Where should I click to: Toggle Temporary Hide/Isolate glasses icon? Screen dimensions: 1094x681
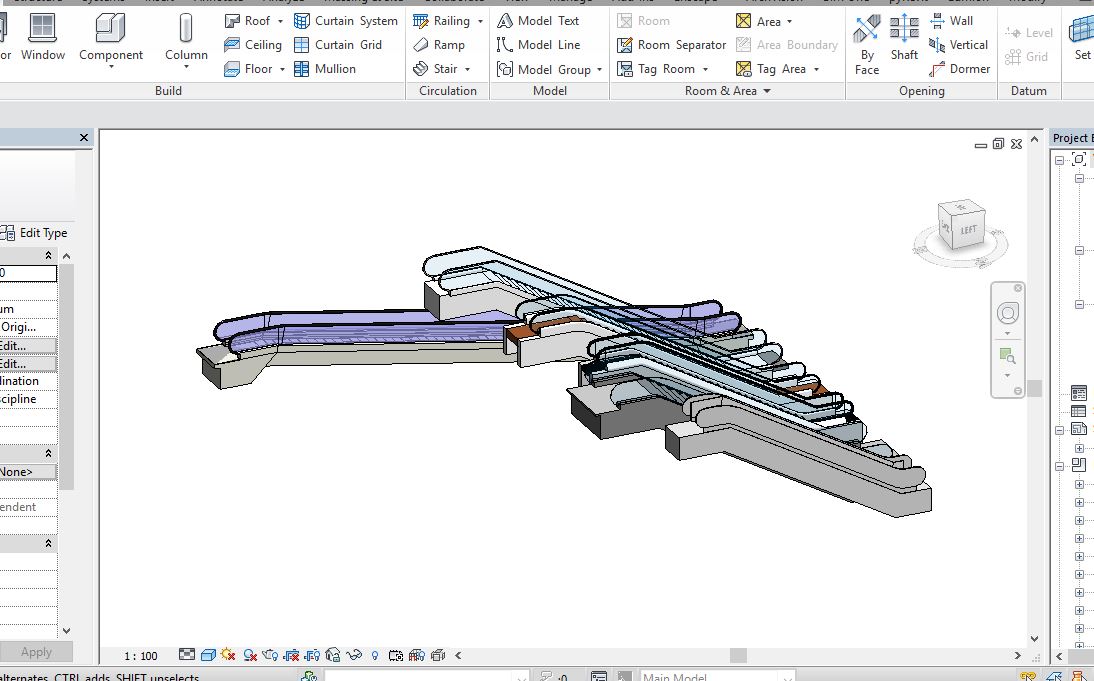click(x=354, y=655)
